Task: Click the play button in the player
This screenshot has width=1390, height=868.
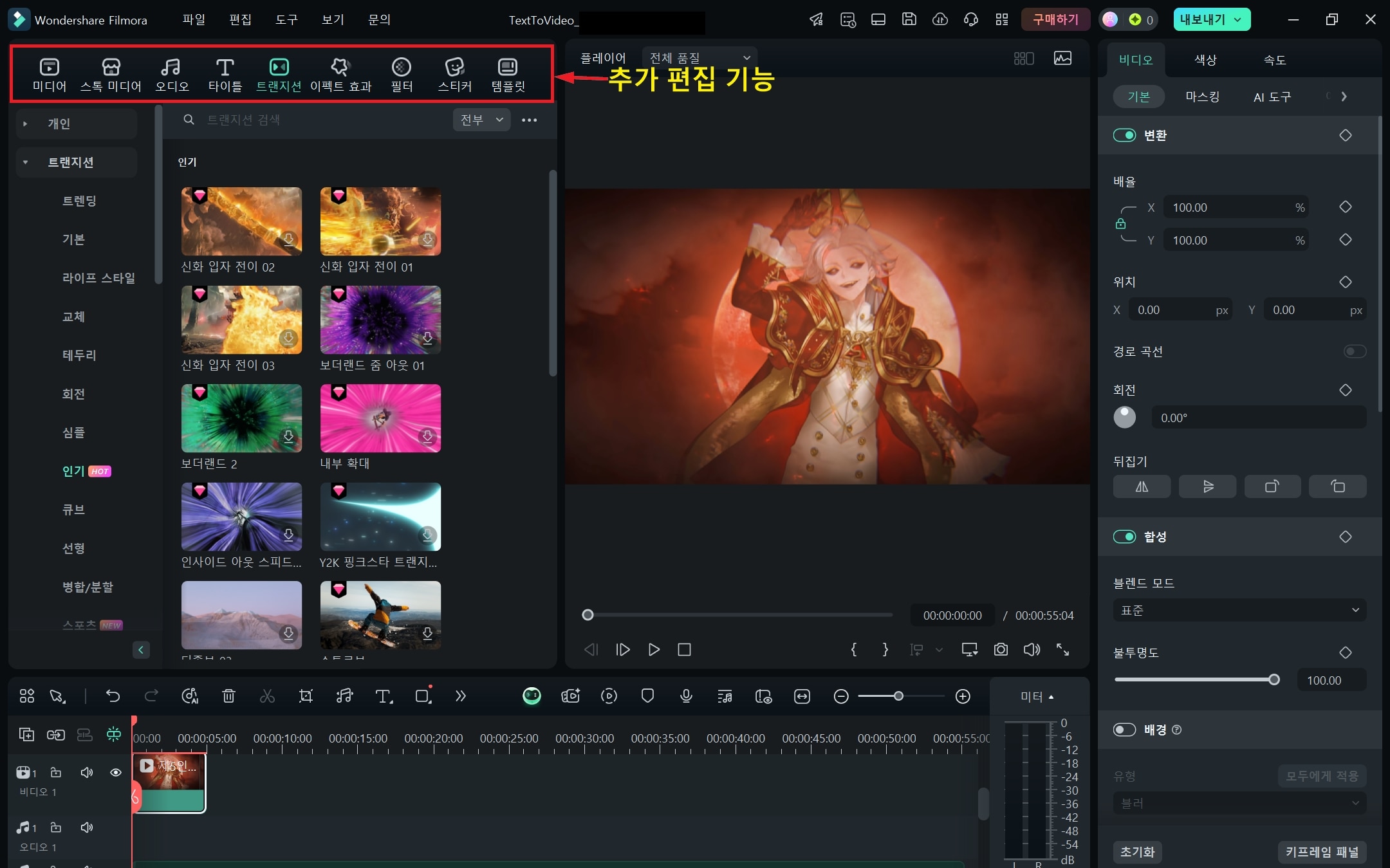Action: point(654,650)
